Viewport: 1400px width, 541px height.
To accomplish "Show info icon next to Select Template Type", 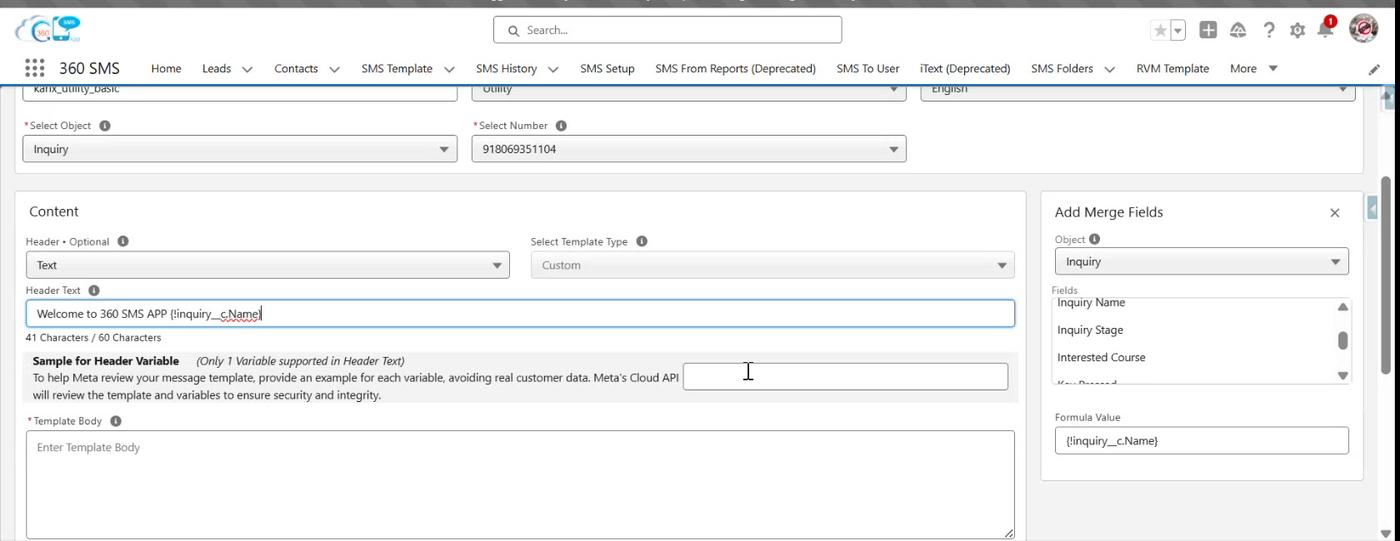I will [x=642, y=242].
